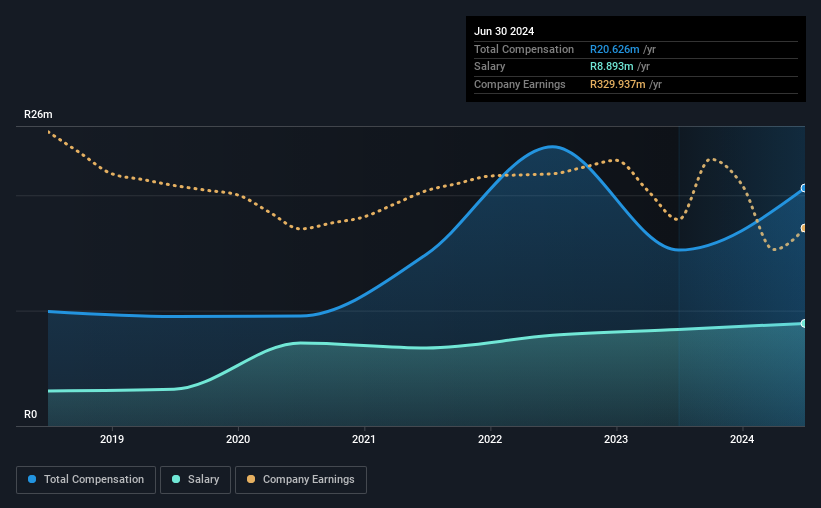Image resolution: width=821 pixels, height=508 pixels.
Task: Toggle the Total Compensation legend button
Action: [x=86, y=480]
